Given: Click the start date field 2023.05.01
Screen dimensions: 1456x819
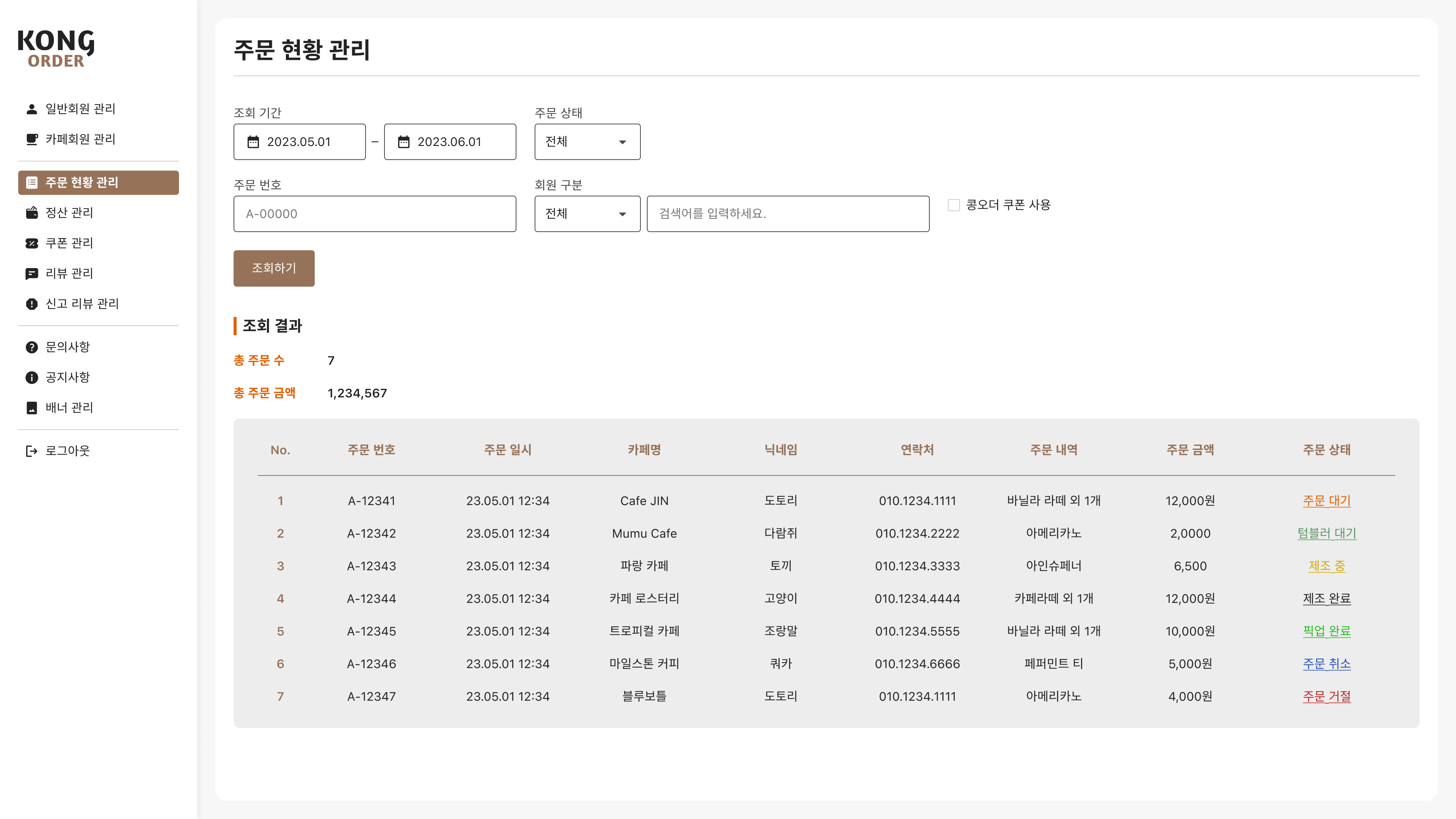Looking at the screenshot, I should [x=299, y=142].
